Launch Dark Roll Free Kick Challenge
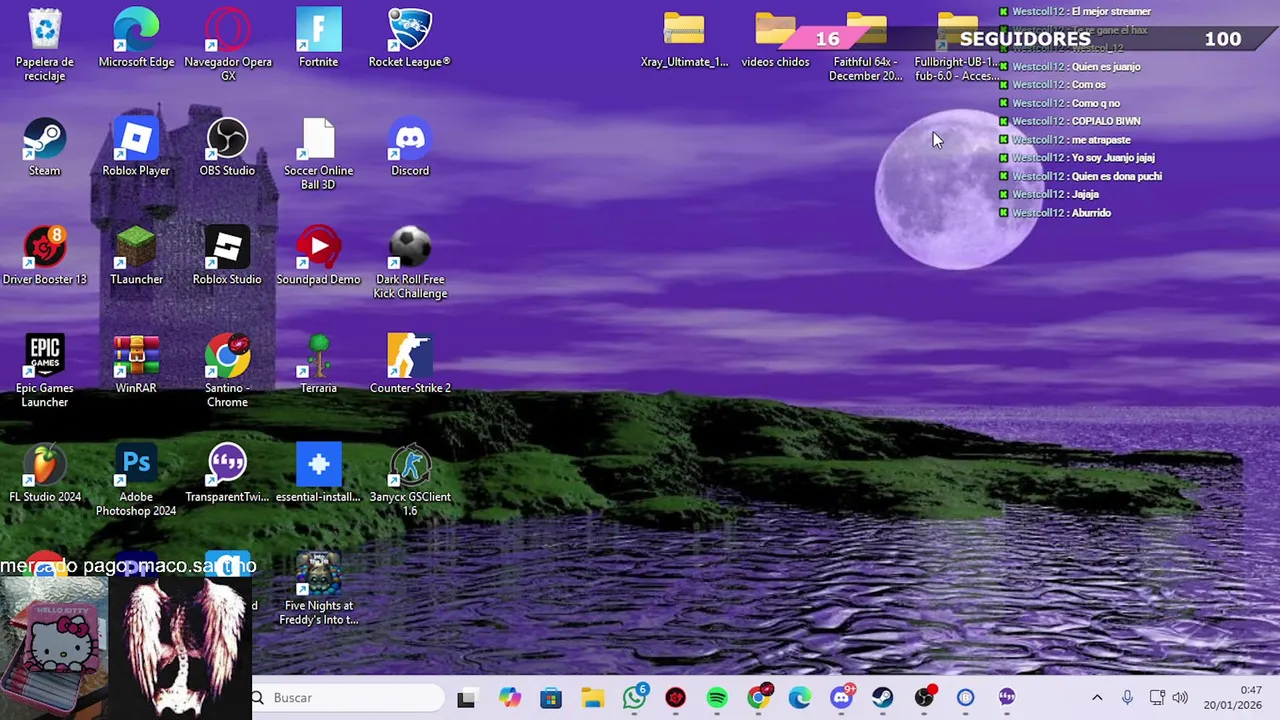The image size is (1280, 720). click(x=409, y=263)
